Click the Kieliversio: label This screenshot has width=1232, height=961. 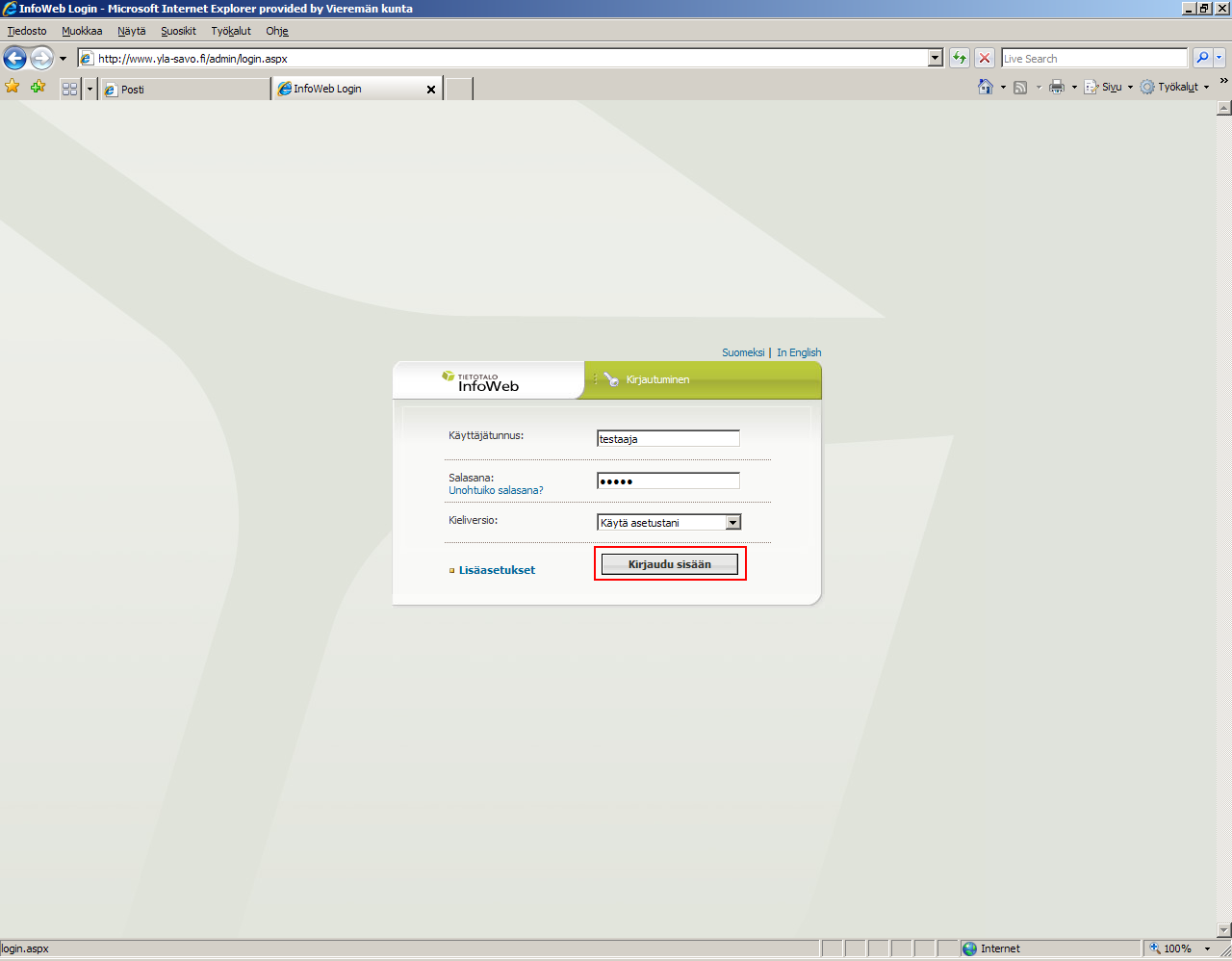(473, 520)
